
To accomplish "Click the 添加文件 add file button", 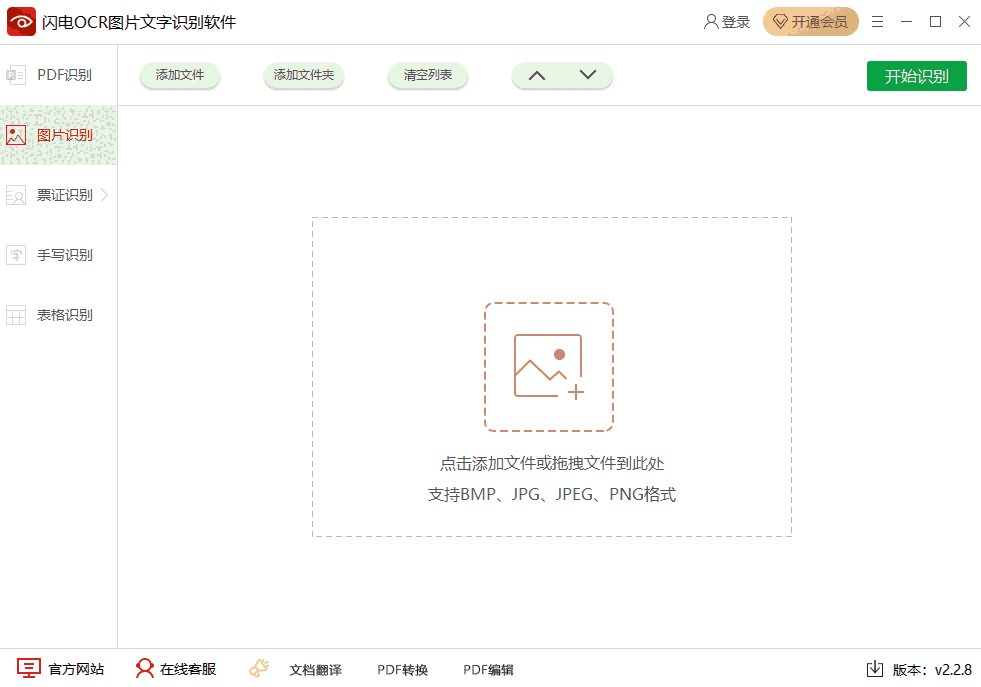I will point(179,75).
